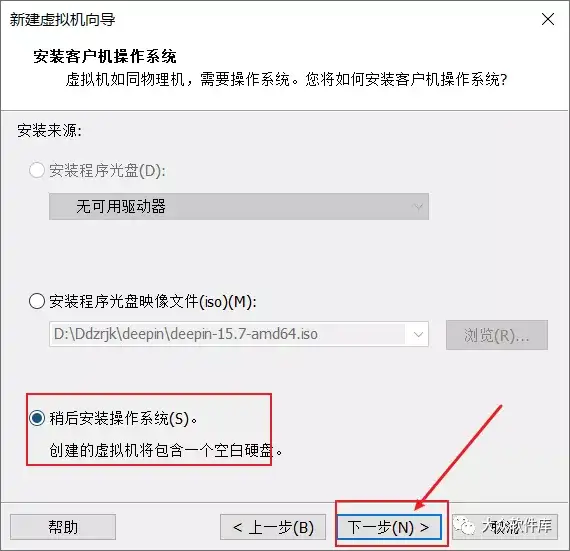The width and height of the screenshot is (570, 551).
Task: Click the 安装程序光盘映像文件(iso)(M) label text
Action: (x=153, y=301)
